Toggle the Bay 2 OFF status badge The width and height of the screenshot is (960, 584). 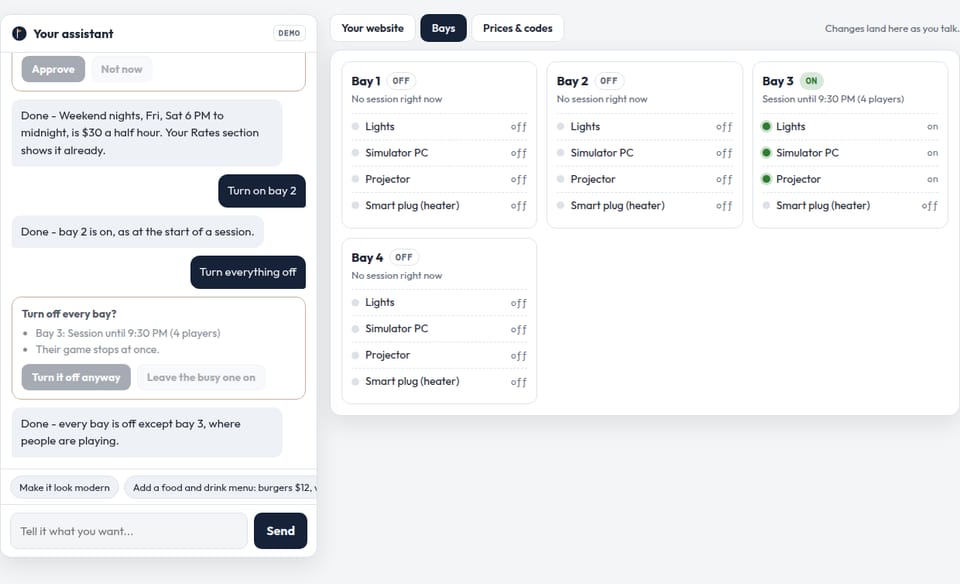tap(609, 81)
